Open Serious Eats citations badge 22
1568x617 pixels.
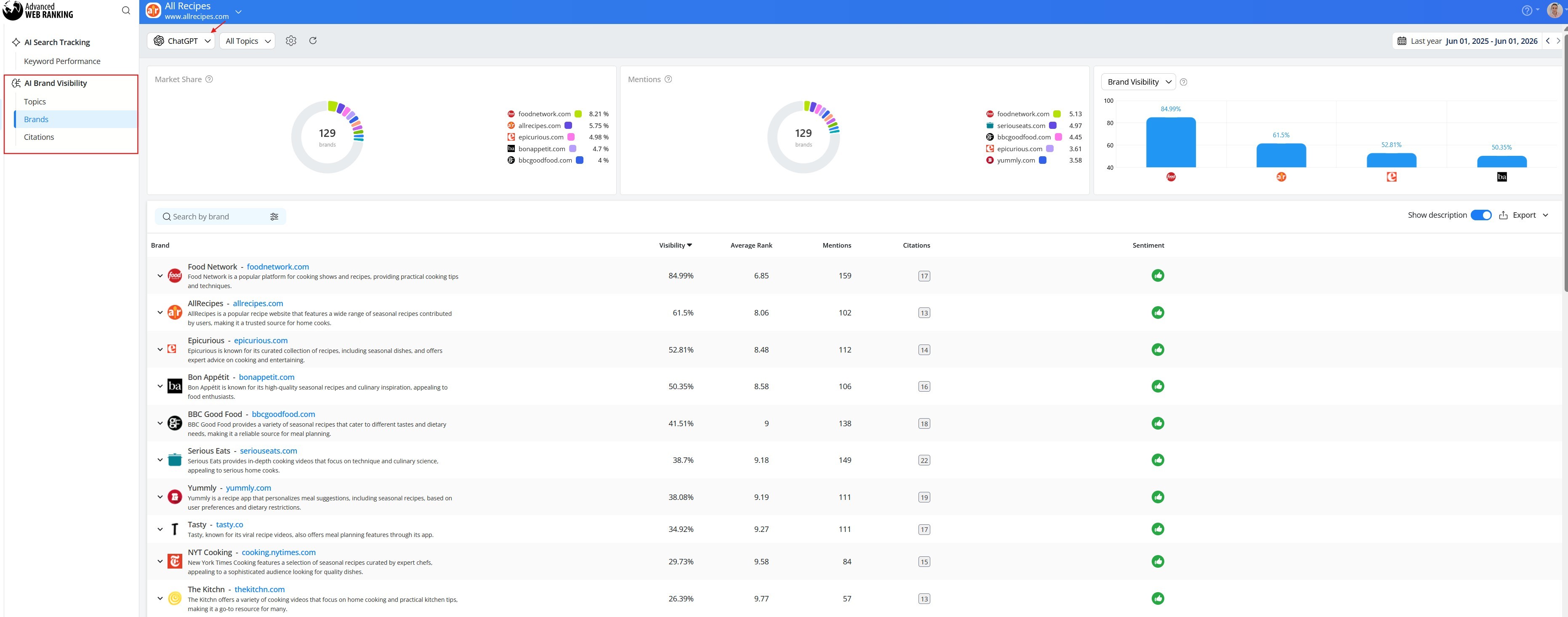point(924,460)
